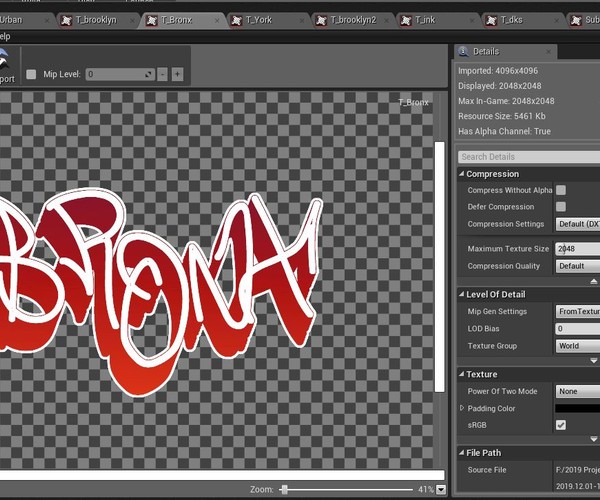Click the vertical viewport scrollbar
Screen dimensions: 600x500
point(440,267)
